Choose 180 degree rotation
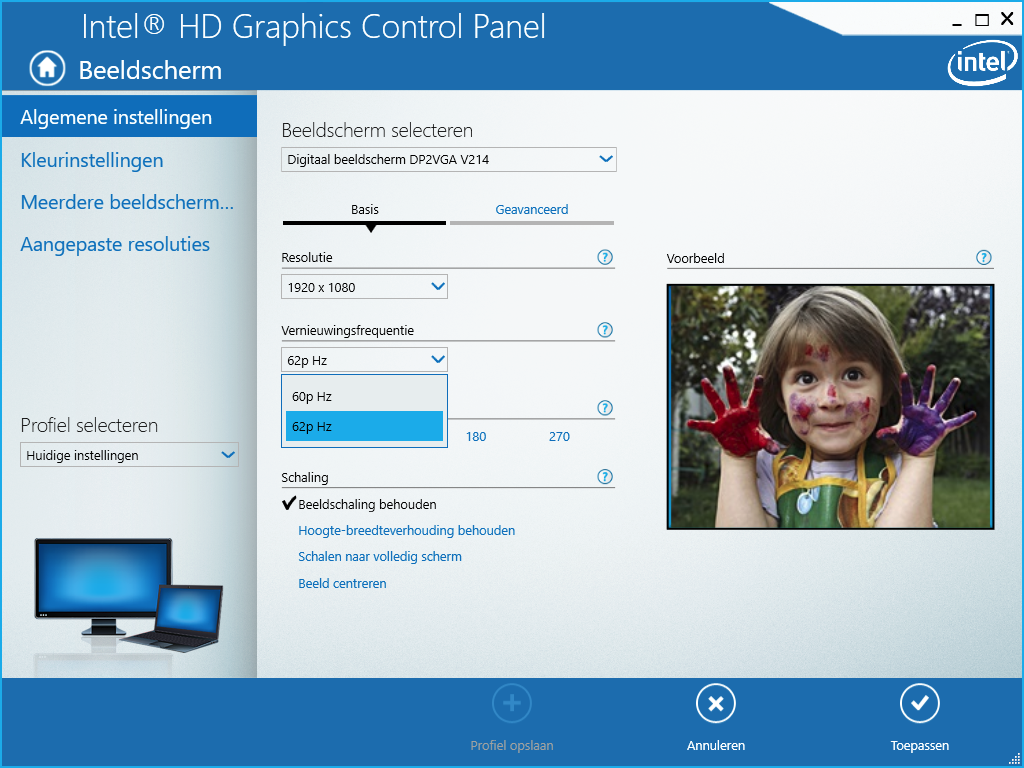1024x768 pixels. click(476, 437)
